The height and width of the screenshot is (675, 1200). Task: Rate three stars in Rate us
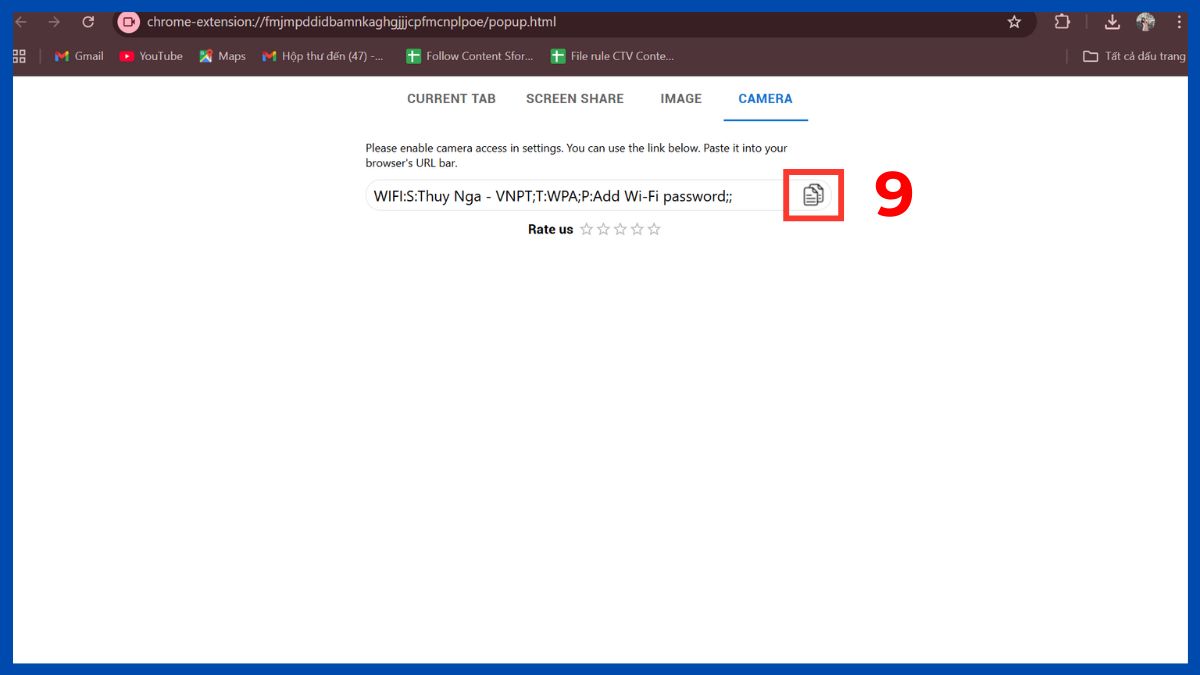(620, 229)
